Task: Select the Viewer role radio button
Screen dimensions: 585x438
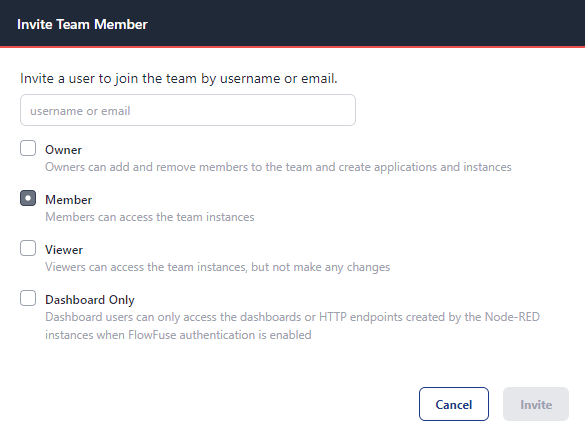Action: [x=28, y=248]
